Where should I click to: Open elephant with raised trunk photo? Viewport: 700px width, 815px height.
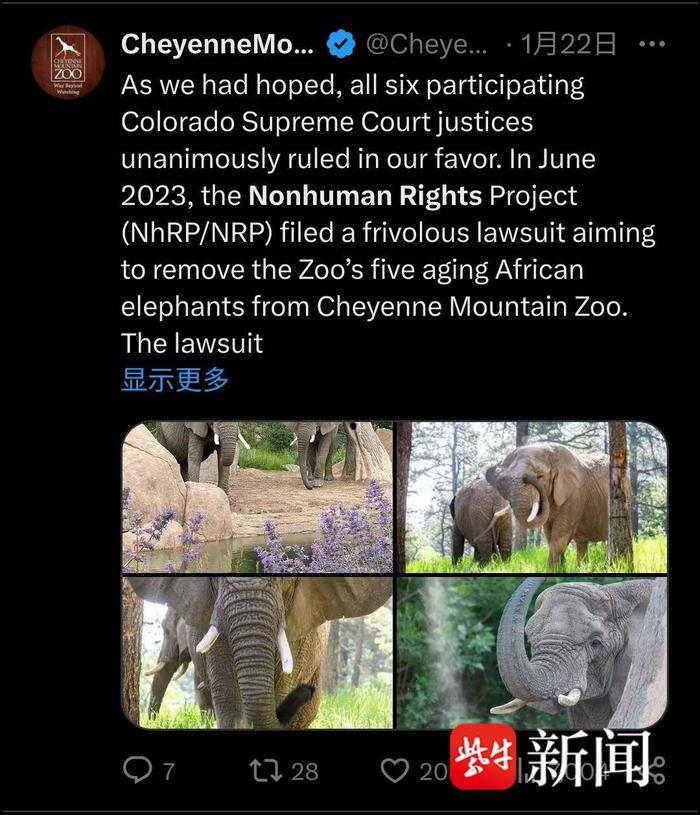click(x=532, y=653)
